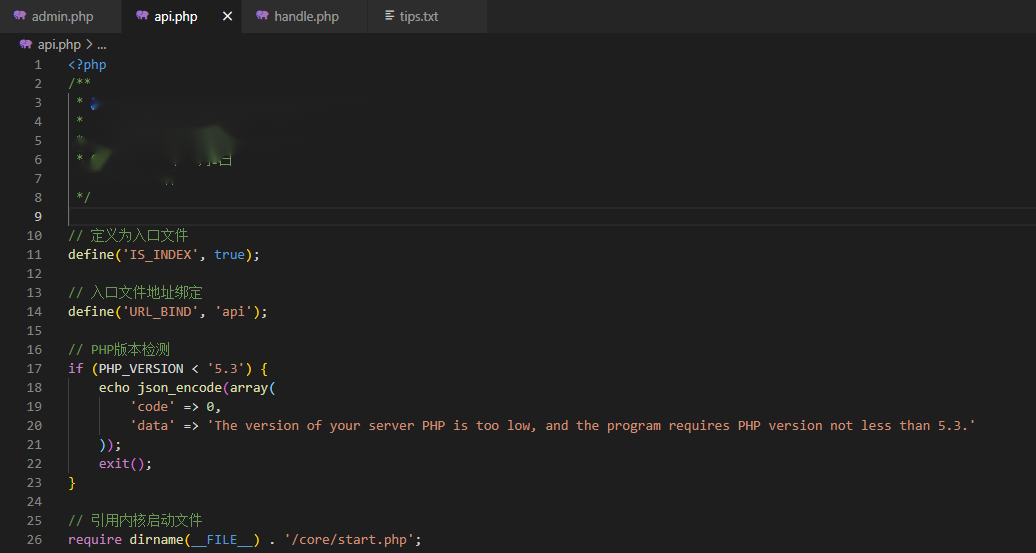Image resolution: width=1036 pixels, height=553 pixels.
Task: Click the exit() call on line 22
Action: [x=126, y=464]
